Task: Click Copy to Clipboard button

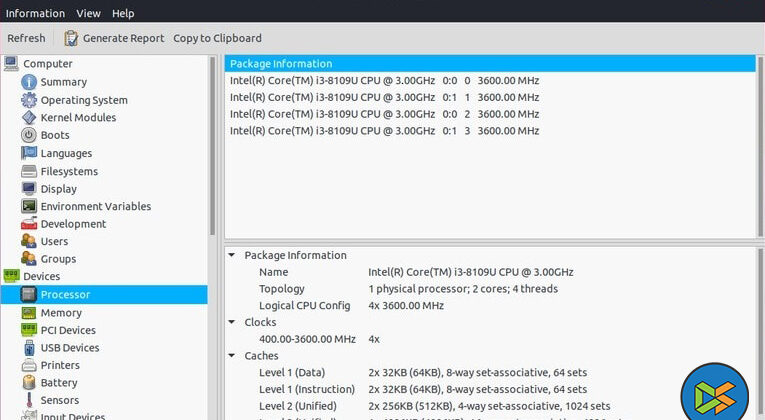Action: pyautogui.click(x=217, y=38)
